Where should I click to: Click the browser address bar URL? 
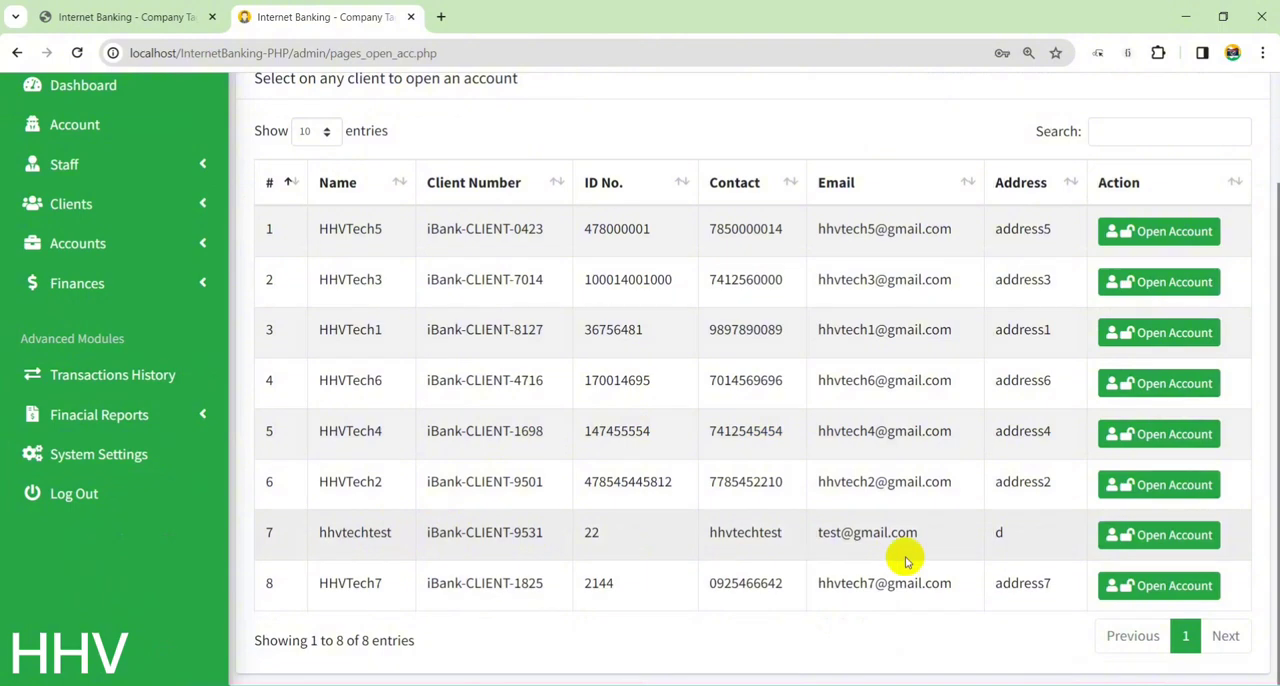(x=283, y=53)
